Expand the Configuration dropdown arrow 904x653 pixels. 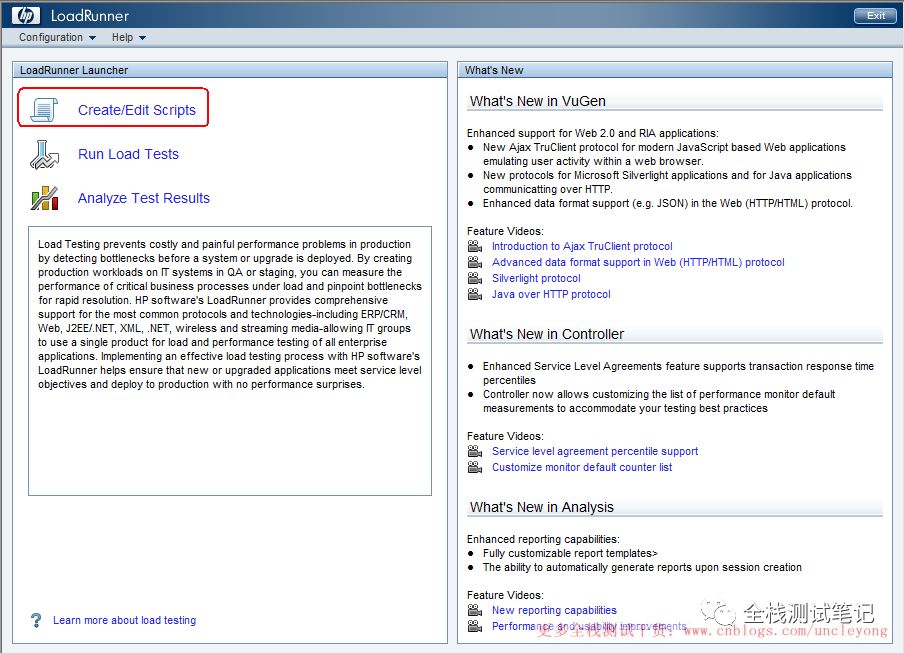92,38
